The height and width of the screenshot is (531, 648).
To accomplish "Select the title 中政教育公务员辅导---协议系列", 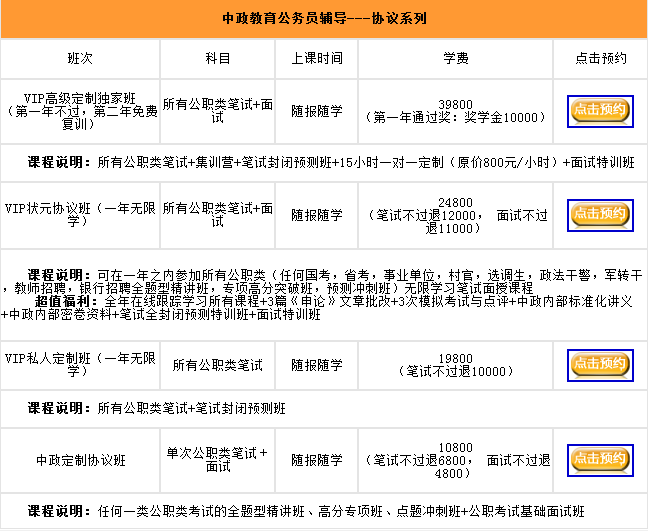I will click(324, 19).
